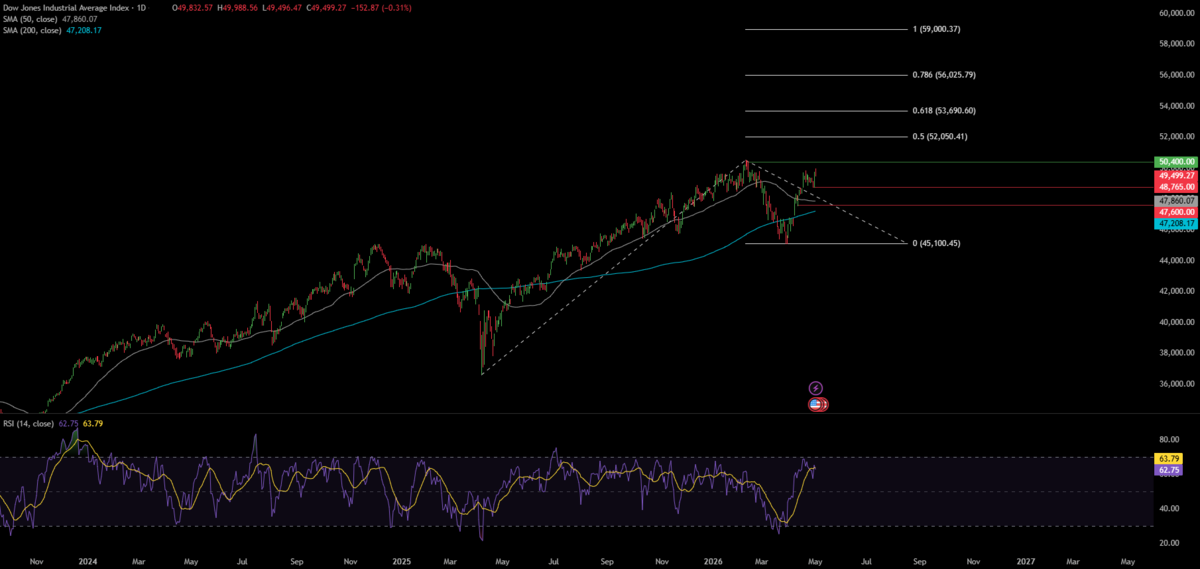Click the 56,000.00 price axis tick
Image resolution: width=1200 pixels, height=569 pixels.
coord(1177,75)
